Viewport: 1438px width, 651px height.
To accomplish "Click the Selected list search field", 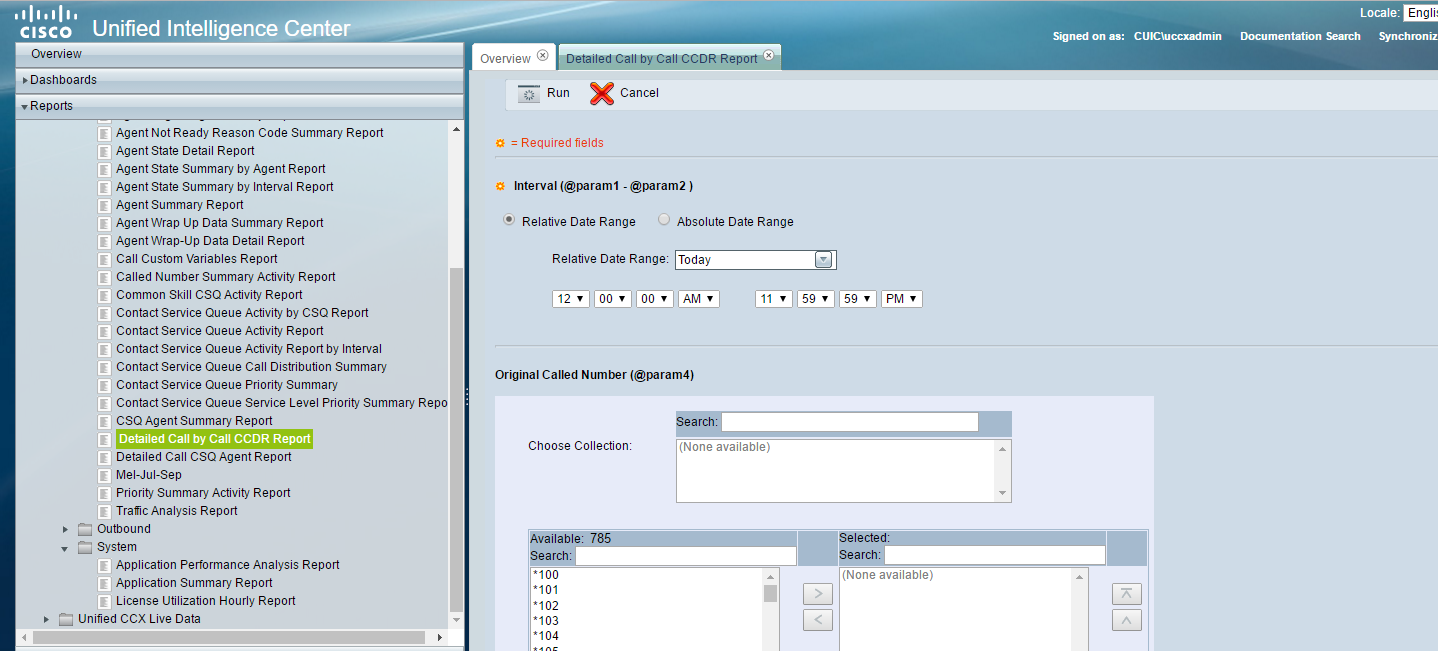I will (x=995, y=555).
